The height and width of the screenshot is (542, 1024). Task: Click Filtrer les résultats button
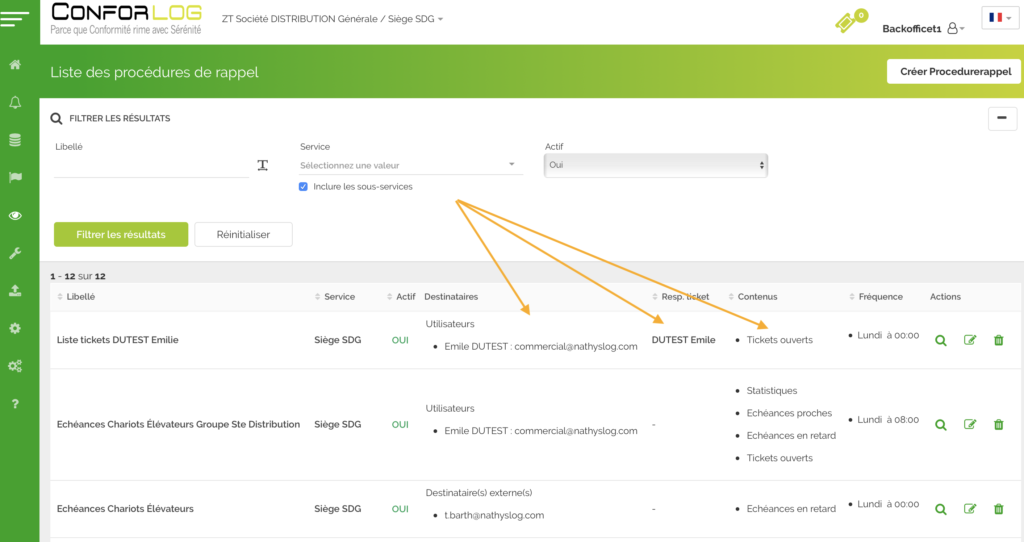[121, 234]
